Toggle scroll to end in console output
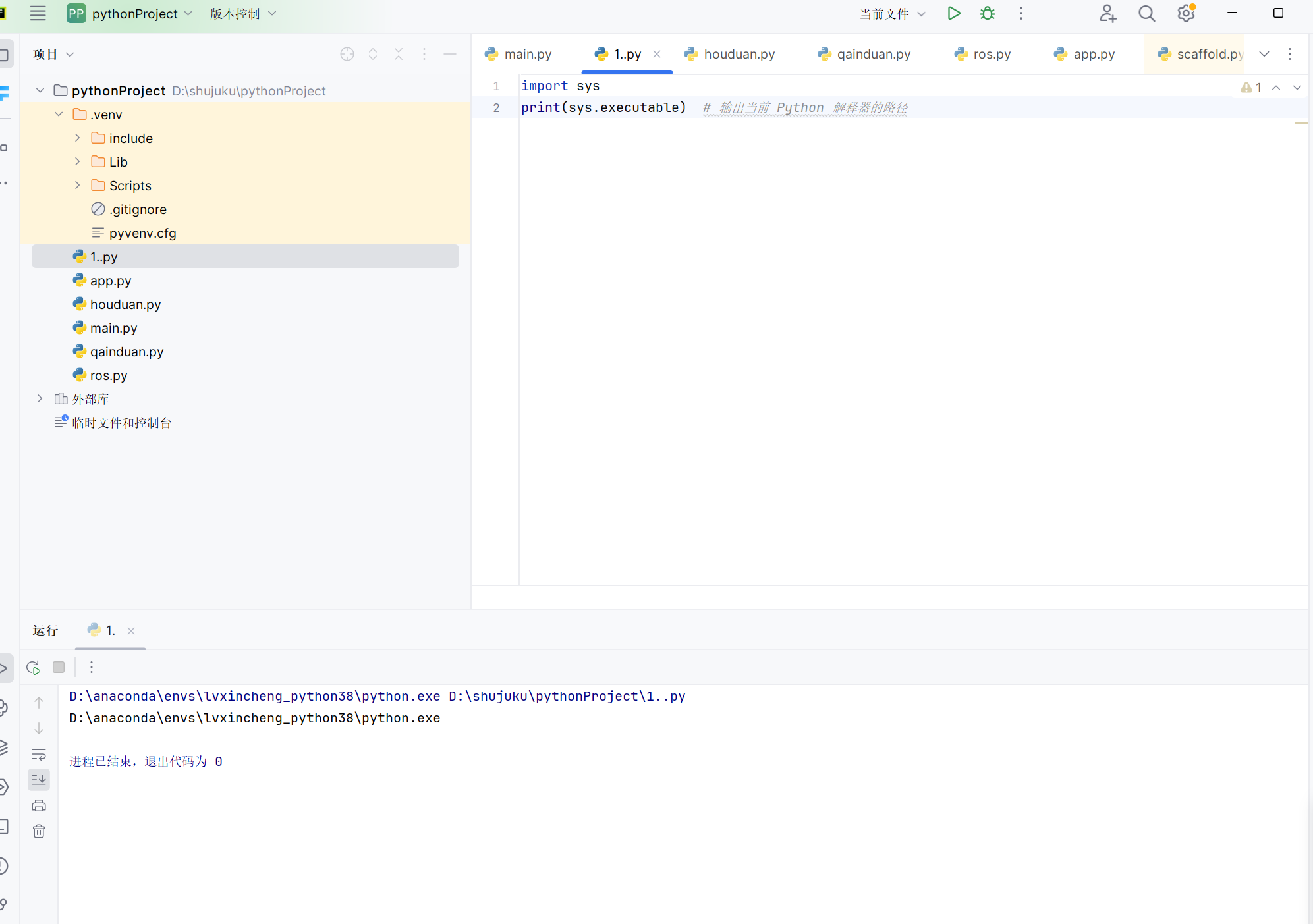Image resolution: width=1313 pixels, height=924 pixels. pos(39,780)
